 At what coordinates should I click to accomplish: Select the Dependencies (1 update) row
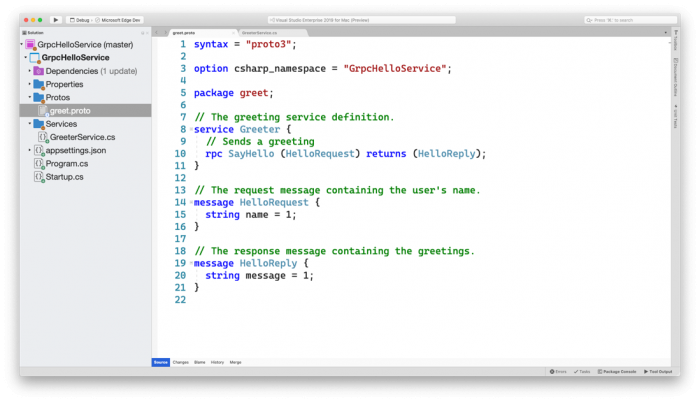pos(91,71)
